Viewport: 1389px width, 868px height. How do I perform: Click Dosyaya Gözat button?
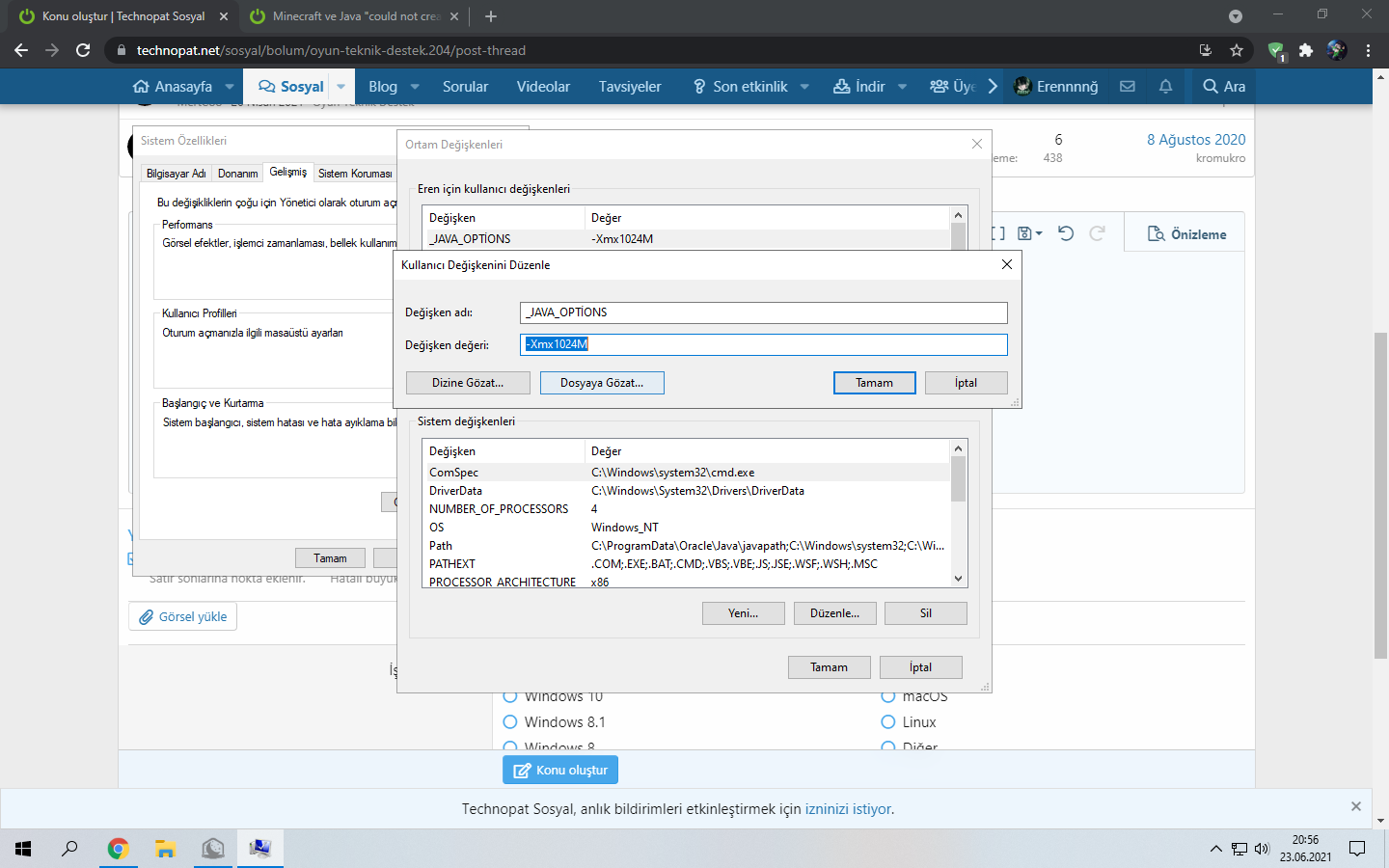coord(602,383)
